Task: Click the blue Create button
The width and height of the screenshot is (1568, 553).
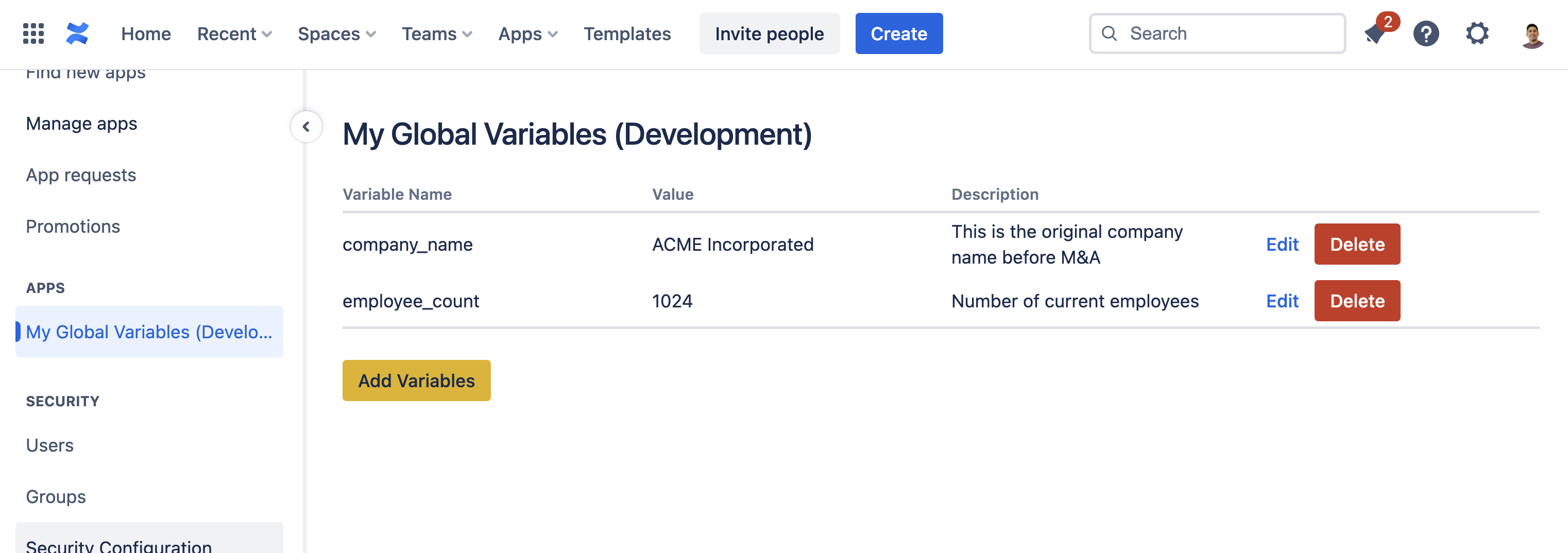Action: tap(898, 33)
